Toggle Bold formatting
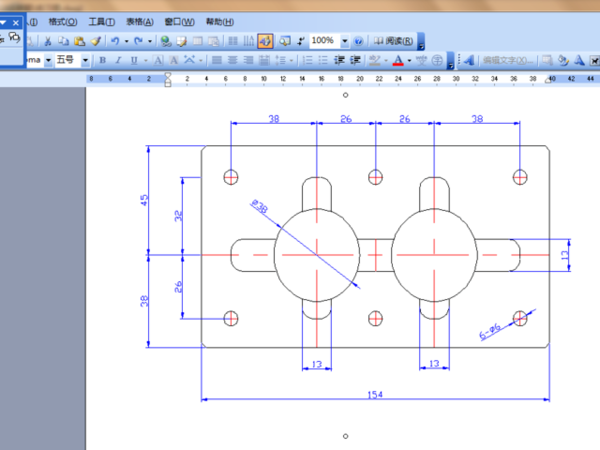The width and height of the screenshot is (600, 450). point(102,60)
